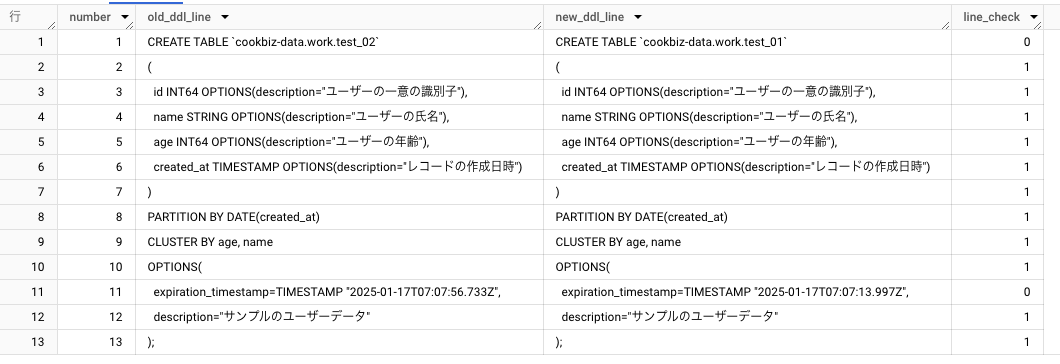The width and height of the screenshot is (1060, 364).
Task: Select new id INT64 OPTIONS cell
Action: point(748,92)
